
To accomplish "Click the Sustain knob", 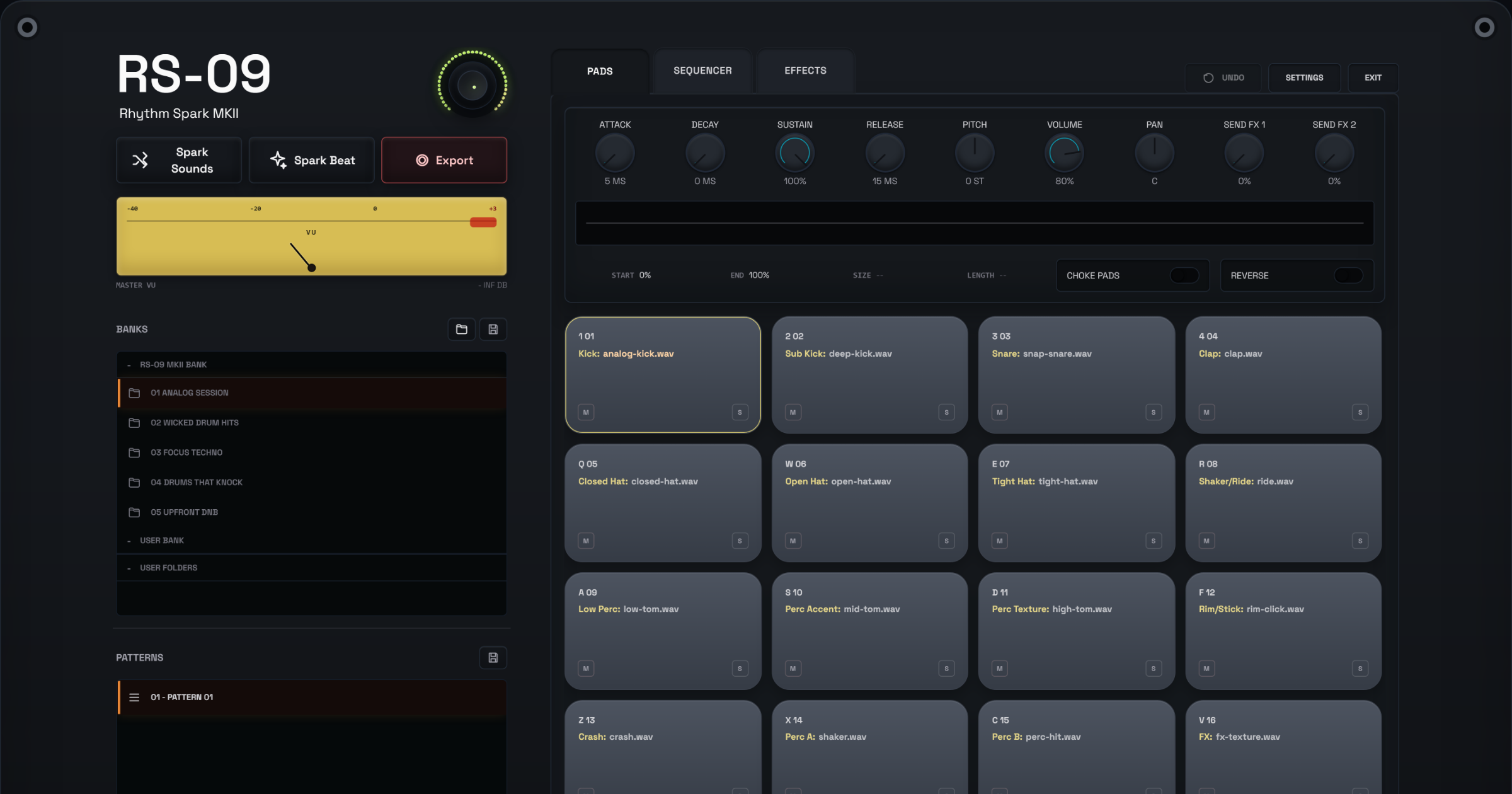I will 795,153.
